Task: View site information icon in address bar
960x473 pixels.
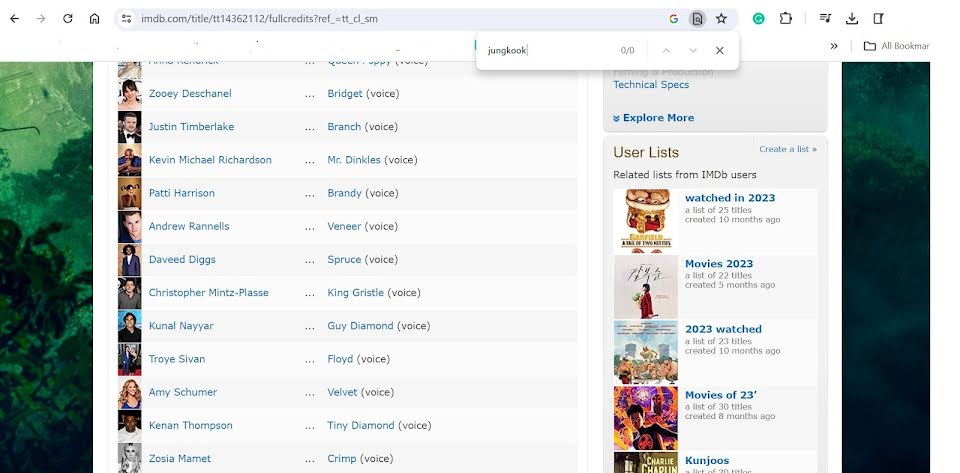Action: (126, 18)
